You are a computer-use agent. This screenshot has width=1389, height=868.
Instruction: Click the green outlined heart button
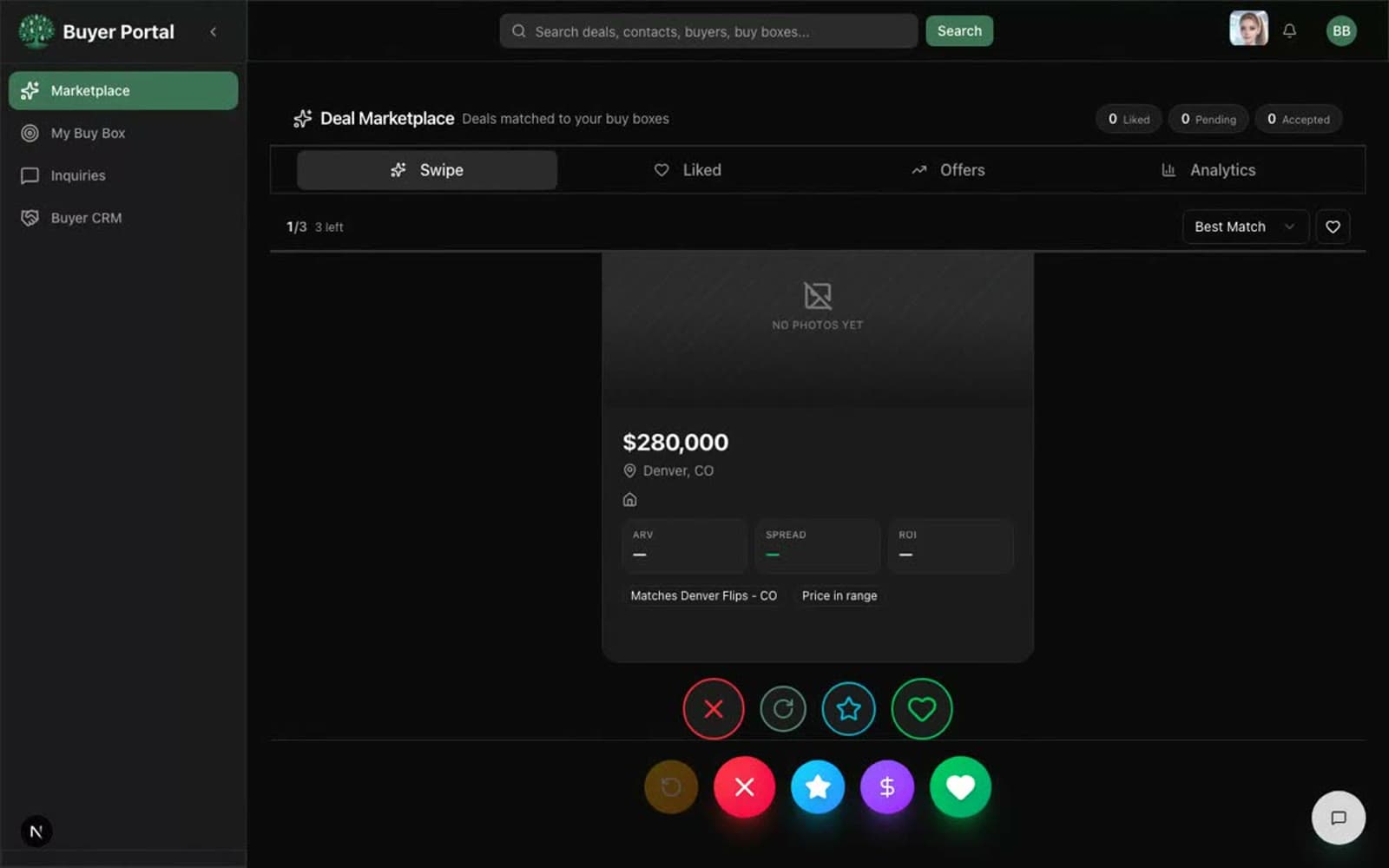point(922,709)
